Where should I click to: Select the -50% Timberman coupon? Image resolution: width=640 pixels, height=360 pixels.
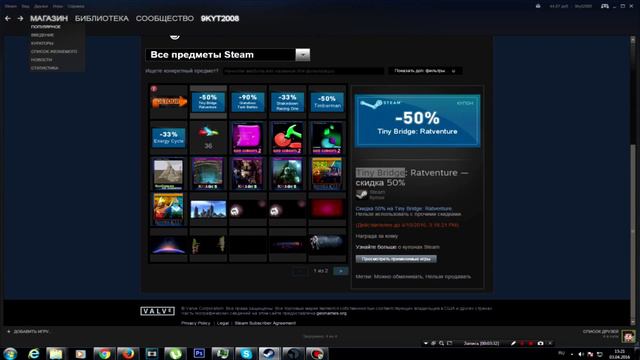pyautogui.click(x=327, y=102)
